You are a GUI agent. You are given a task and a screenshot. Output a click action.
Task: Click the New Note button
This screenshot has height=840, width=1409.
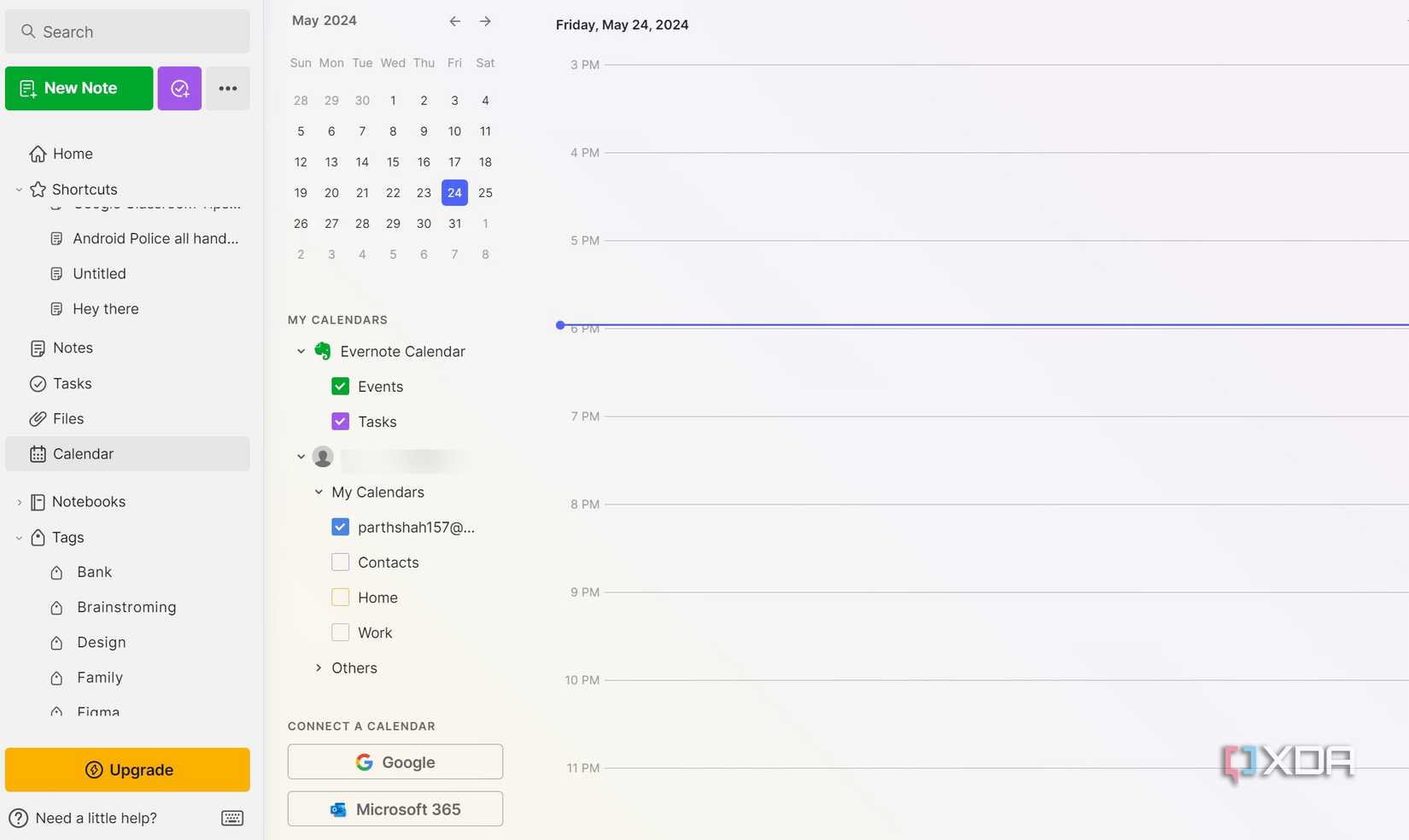[x=79, y=88]
